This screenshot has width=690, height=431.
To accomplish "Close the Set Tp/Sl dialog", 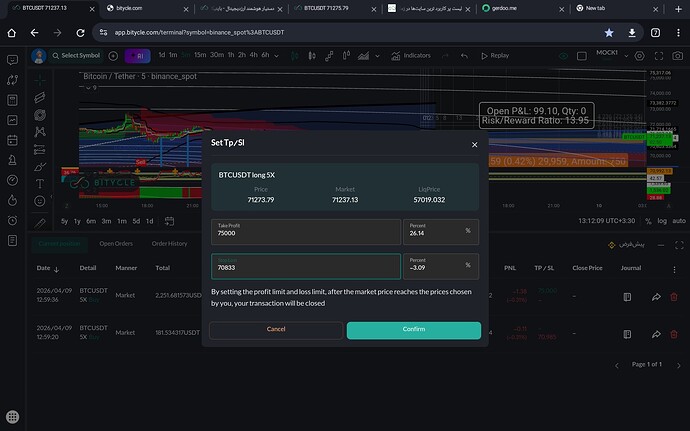I will [474, 144].
